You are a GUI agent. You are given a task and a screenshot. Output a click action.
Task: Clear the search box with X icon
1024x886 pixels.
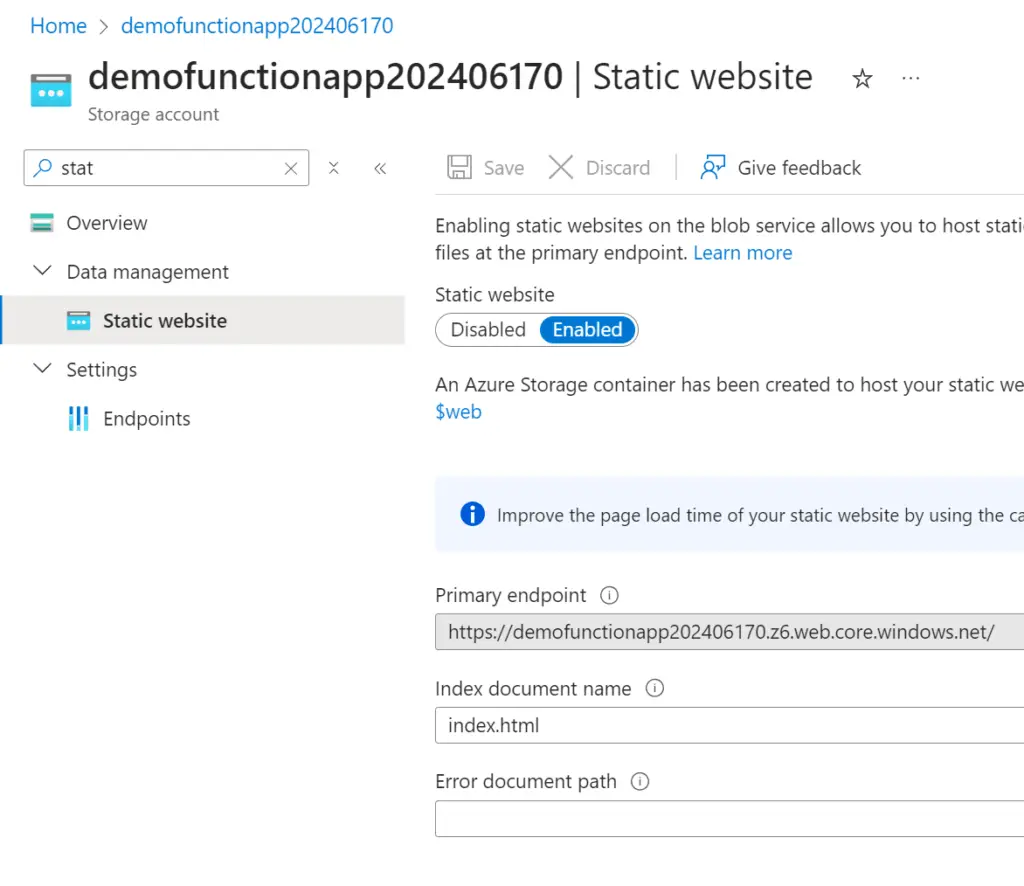point(291,169)
